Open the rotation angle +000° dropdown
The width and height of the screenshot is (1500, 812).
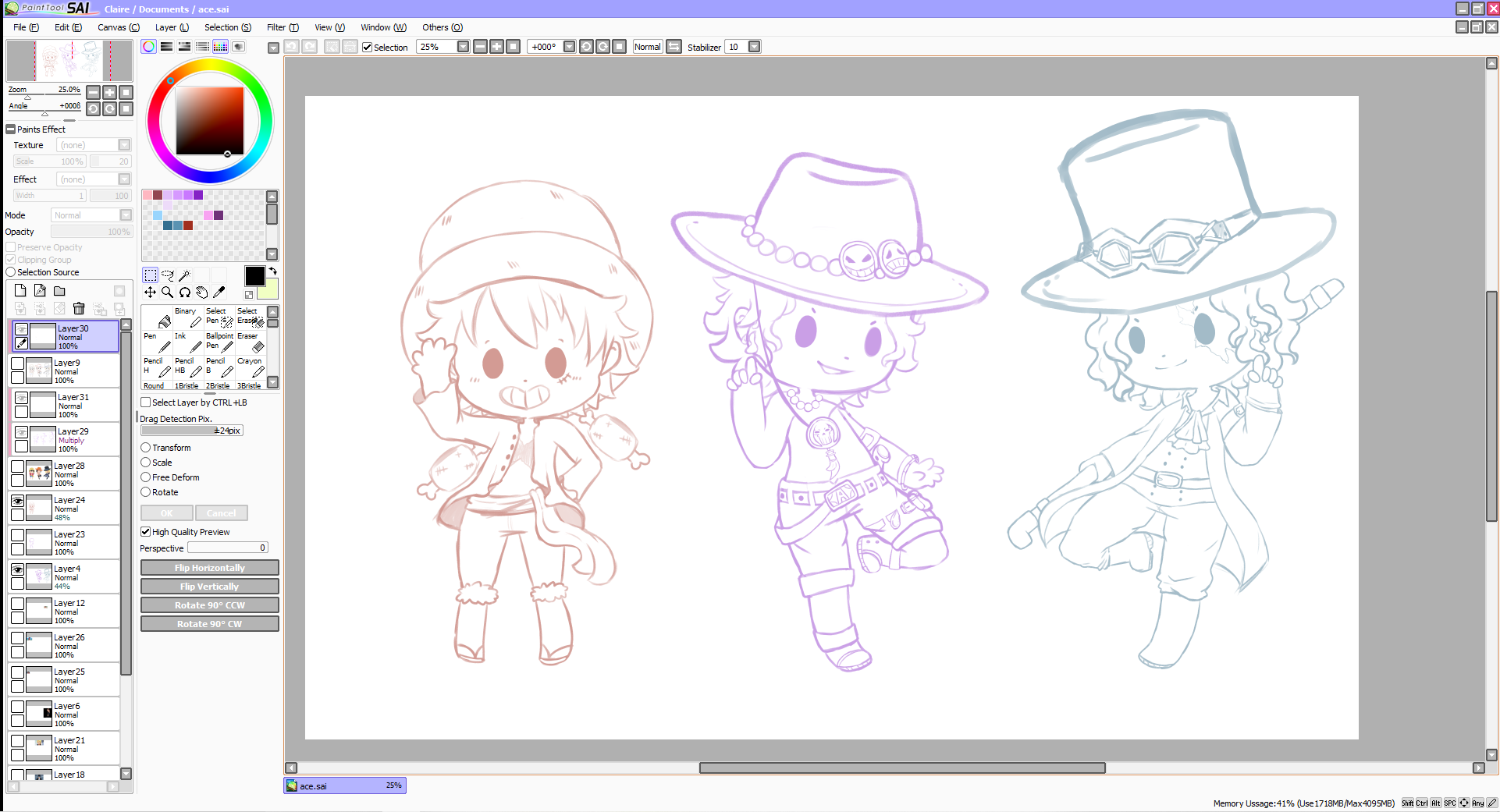tap(569, 47)
